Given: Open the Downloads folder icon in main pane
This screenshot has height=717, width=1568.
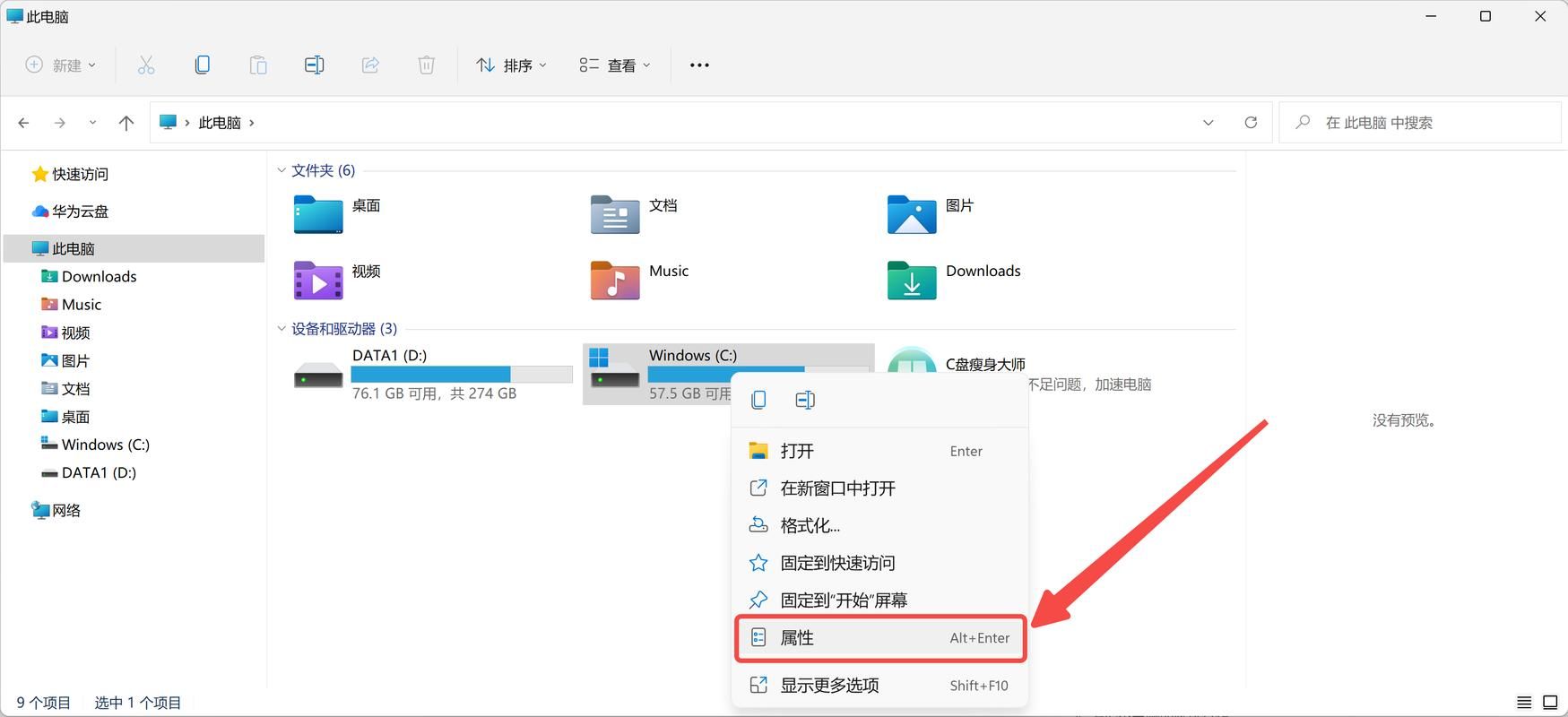Looking at the screenshot, I should [x=912, y=281].
